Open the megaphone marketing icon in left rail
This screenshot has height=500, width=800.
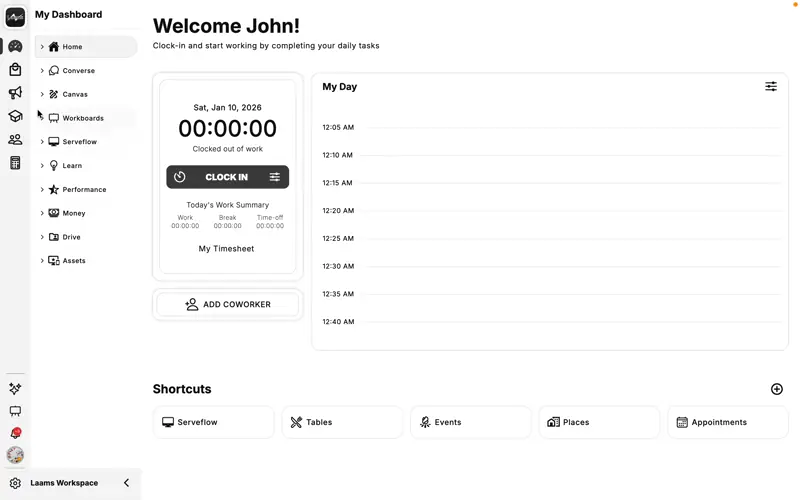point(15,93)
